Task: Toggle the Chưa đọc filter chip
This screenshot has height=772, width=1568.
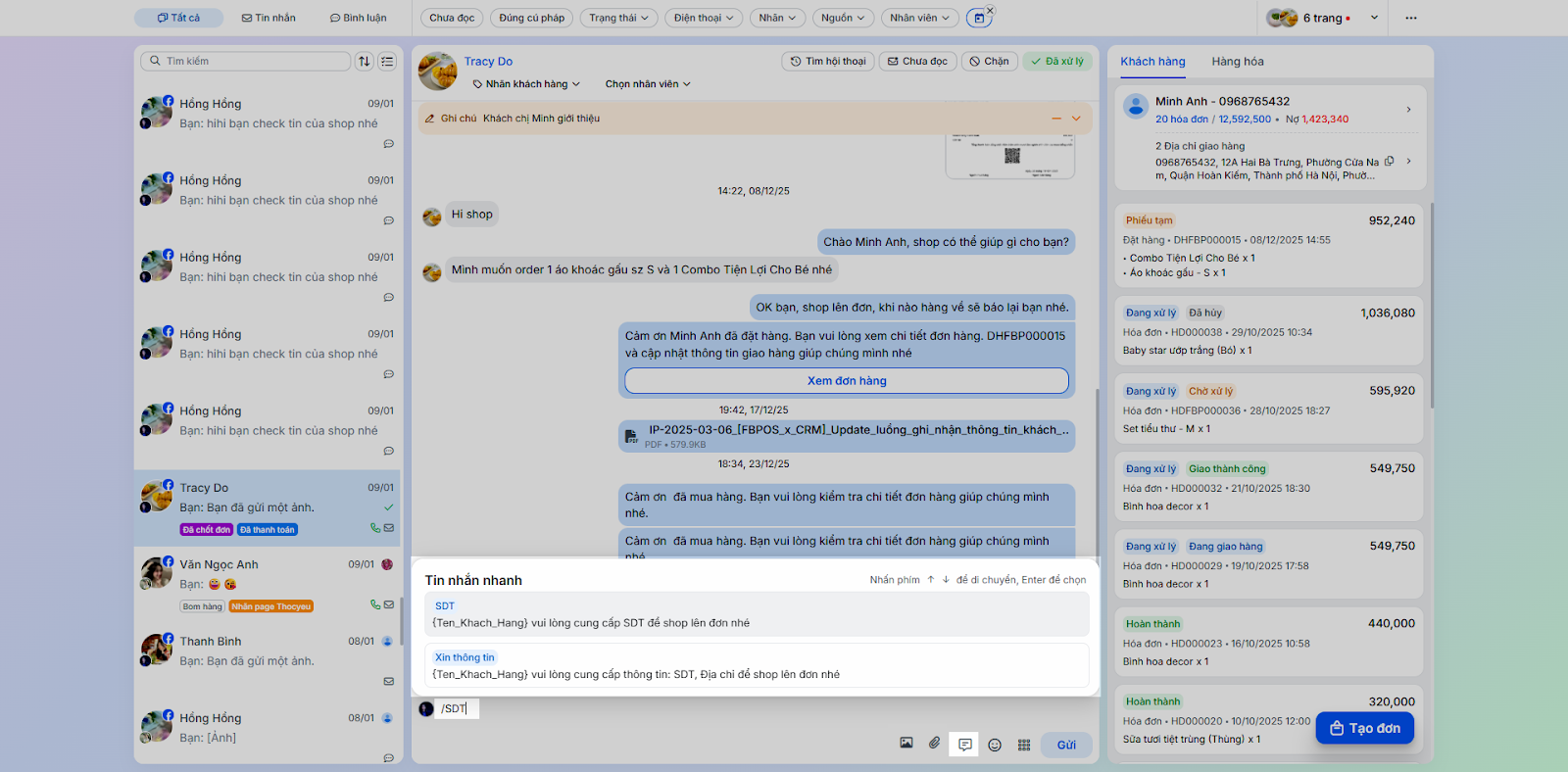Action: (x=452, y=18)
